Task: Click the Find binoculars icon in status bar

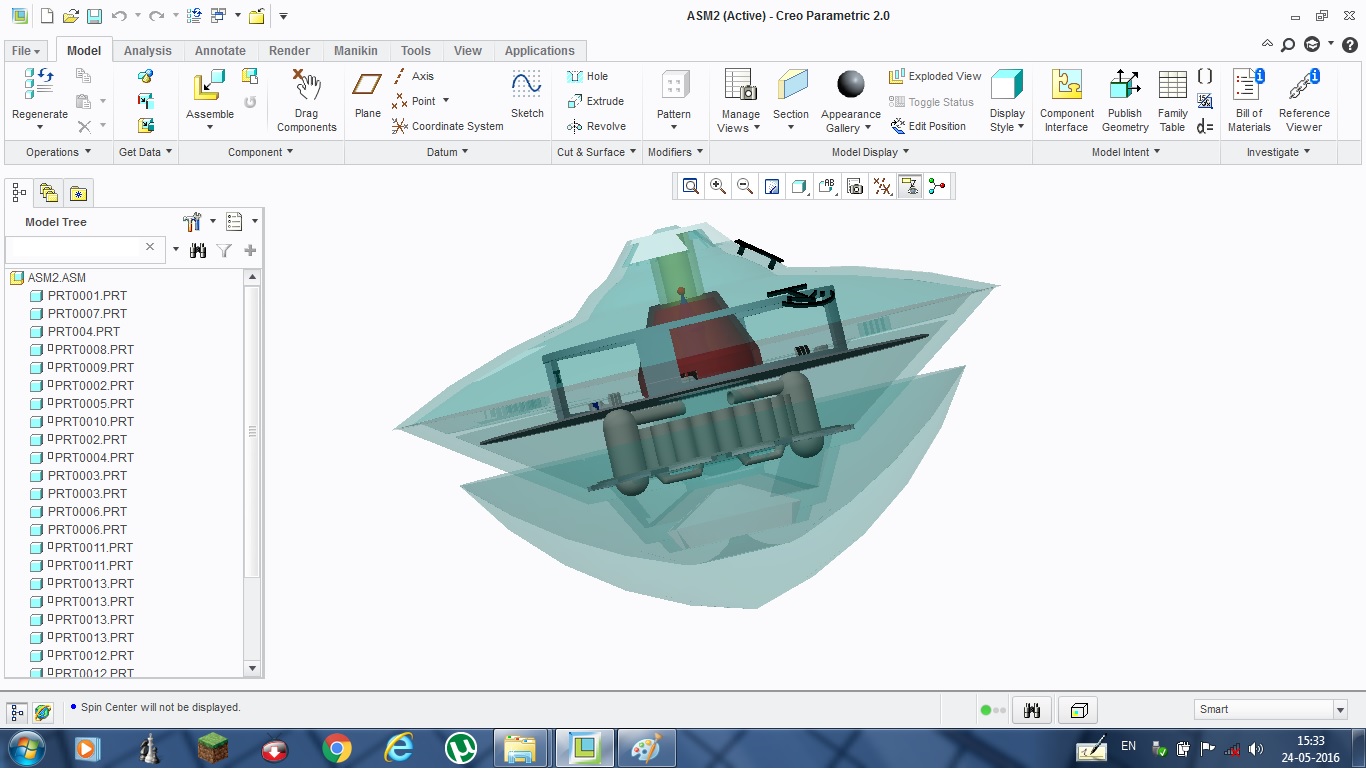Action: point(1033,710)
